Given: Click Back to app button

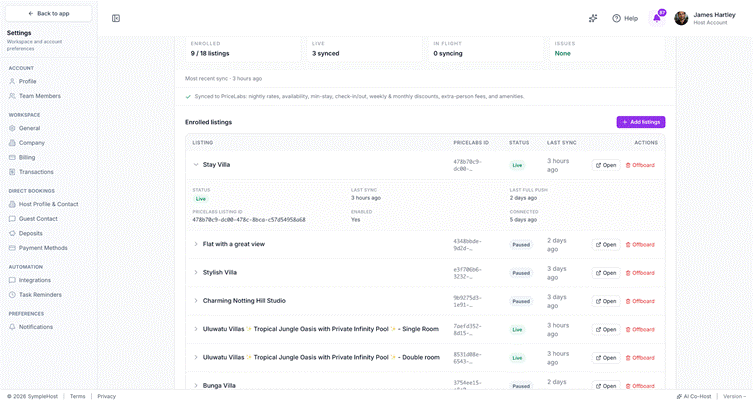Looking at the screenshot, I should (49, 13).
